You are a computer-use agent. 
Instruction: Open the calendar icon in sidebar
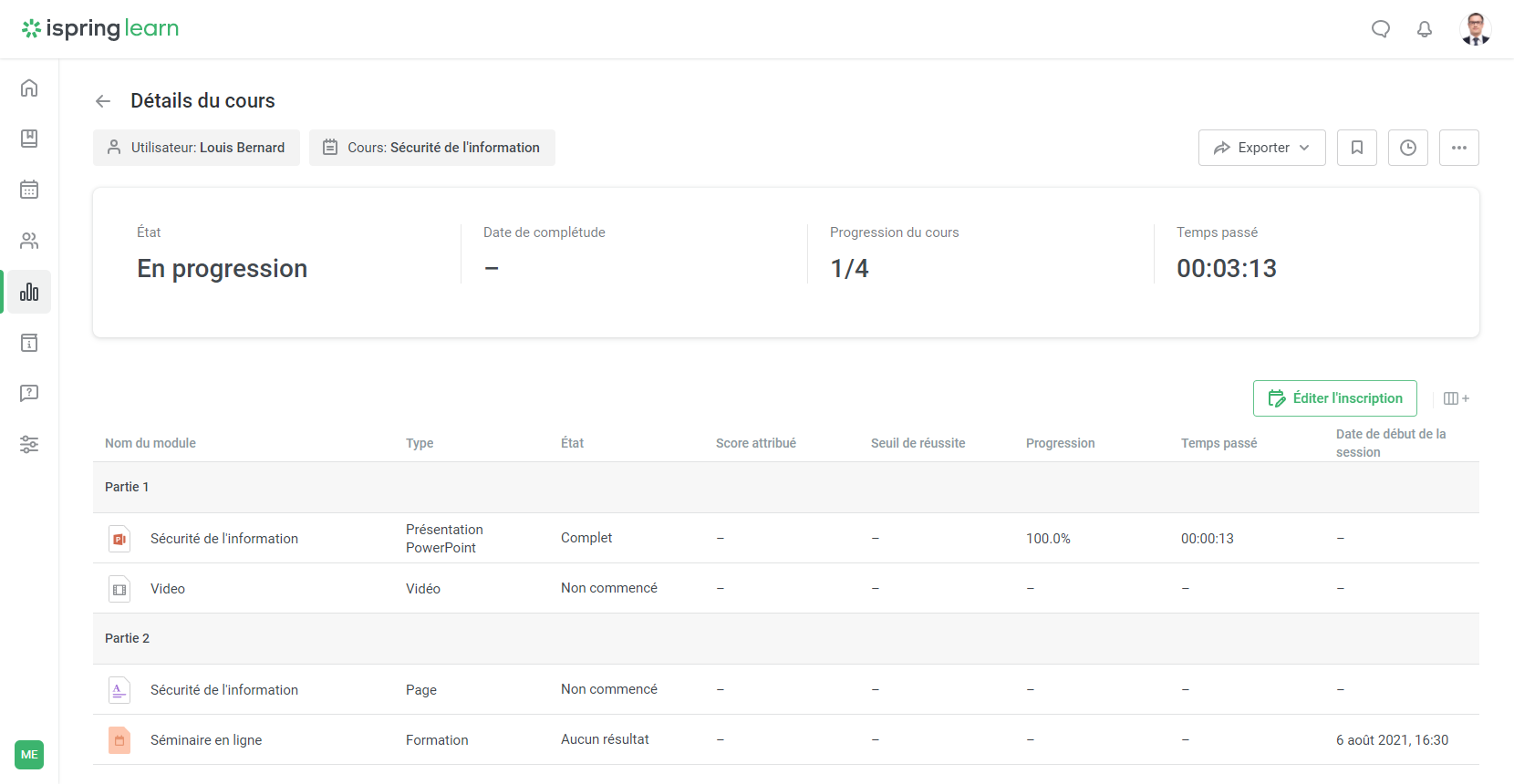(x=29, y=190)
